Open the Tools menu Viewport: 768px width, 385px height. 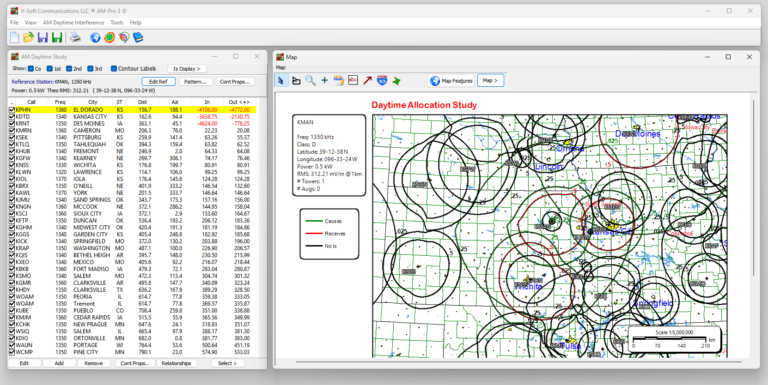coord(117,23)
